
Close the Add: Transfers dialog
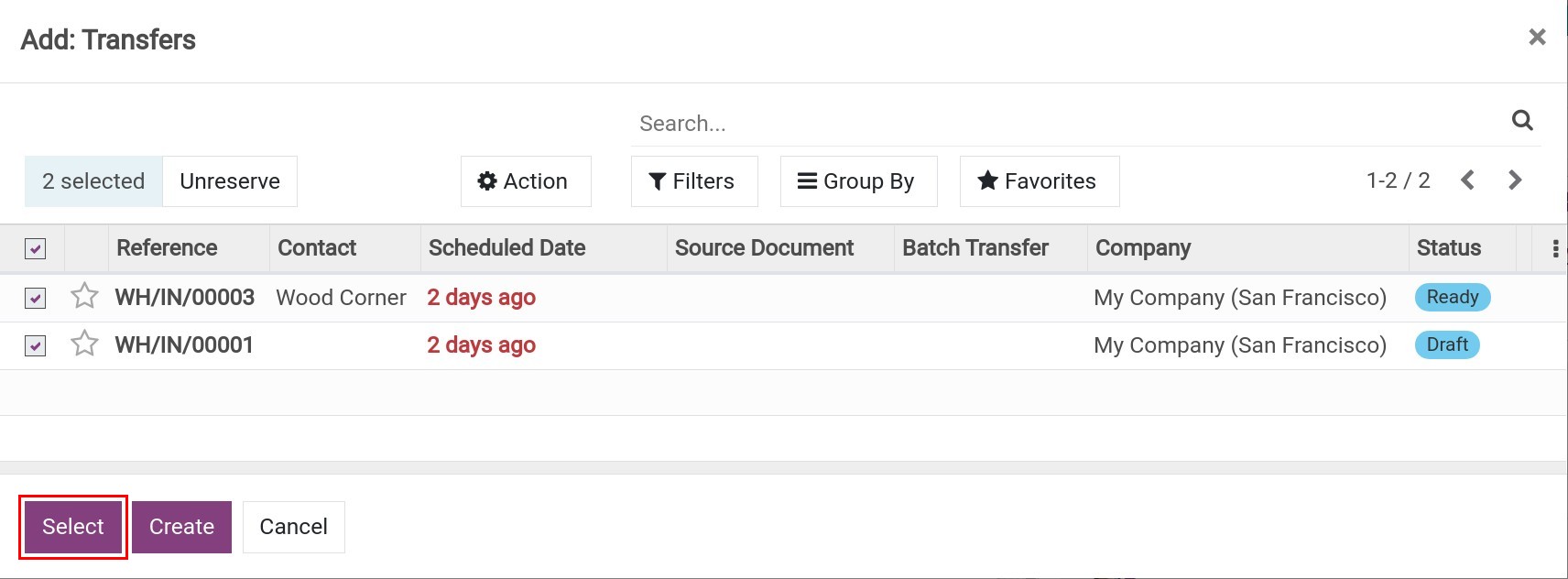point(1537,38)
